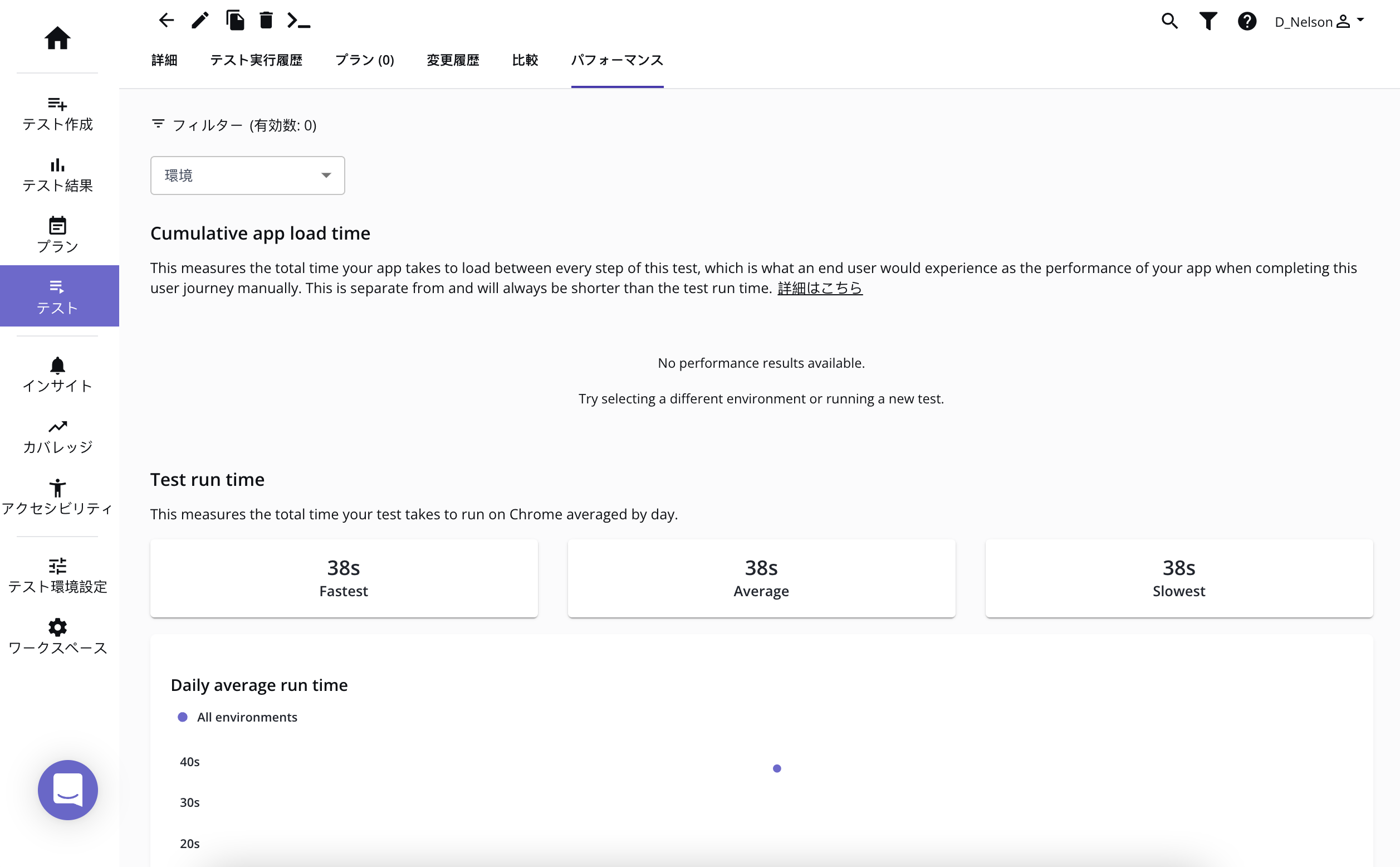Click the duplicate test copy icon

[x=235, y=21]
